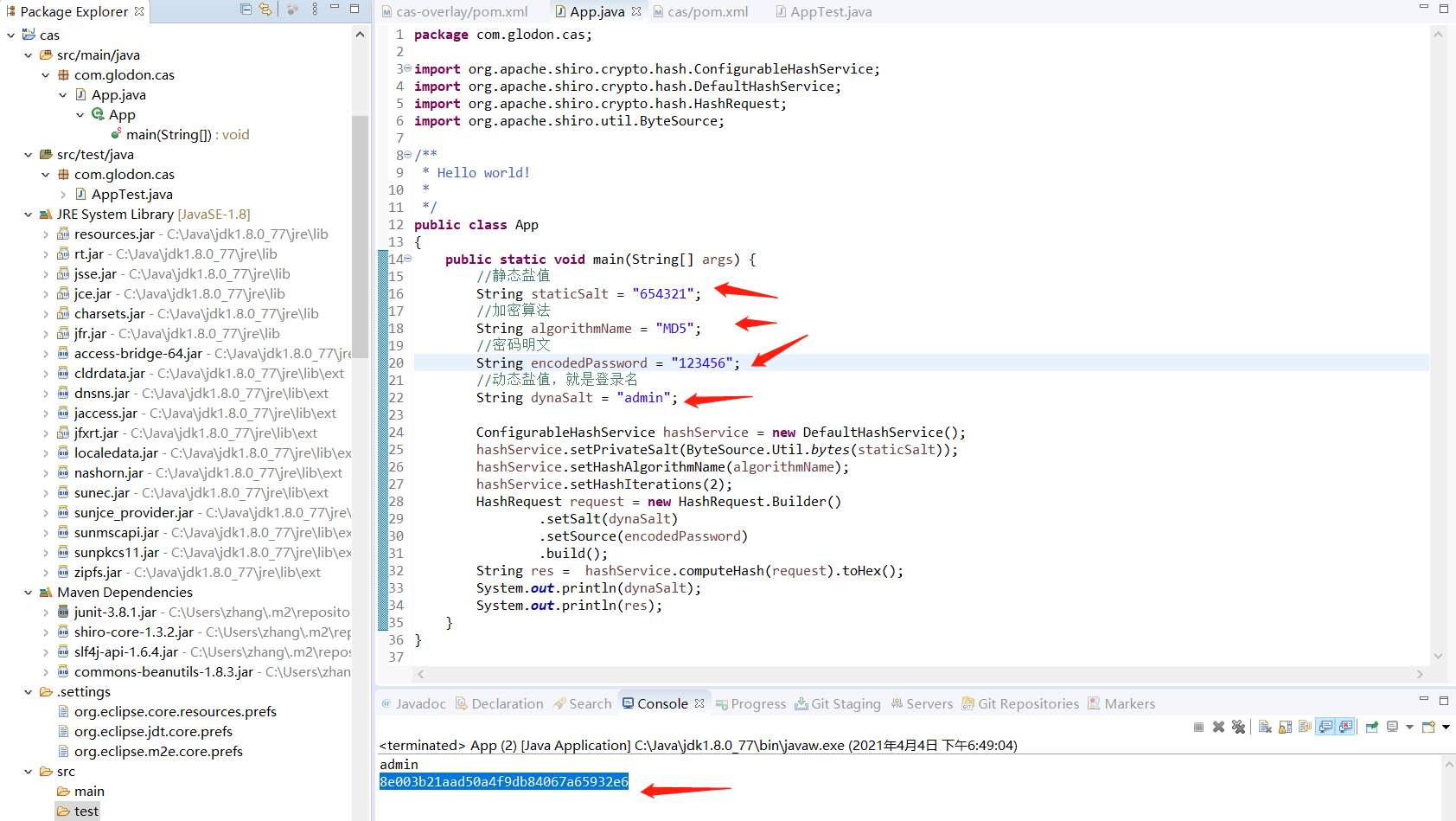Remove all terminated launches
Screen dimensions: 1456x821
tap(1238, 727)
